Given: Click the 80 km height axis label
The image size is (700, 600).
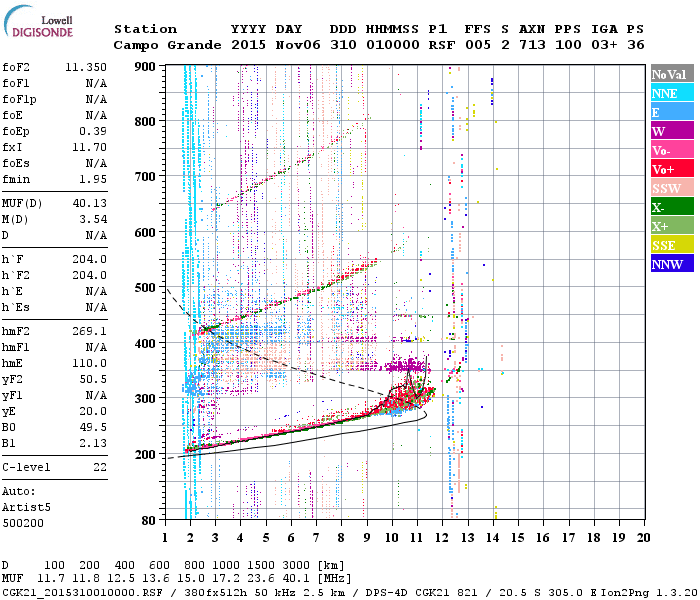Looking at the screenshot, I should click(149, 521).
